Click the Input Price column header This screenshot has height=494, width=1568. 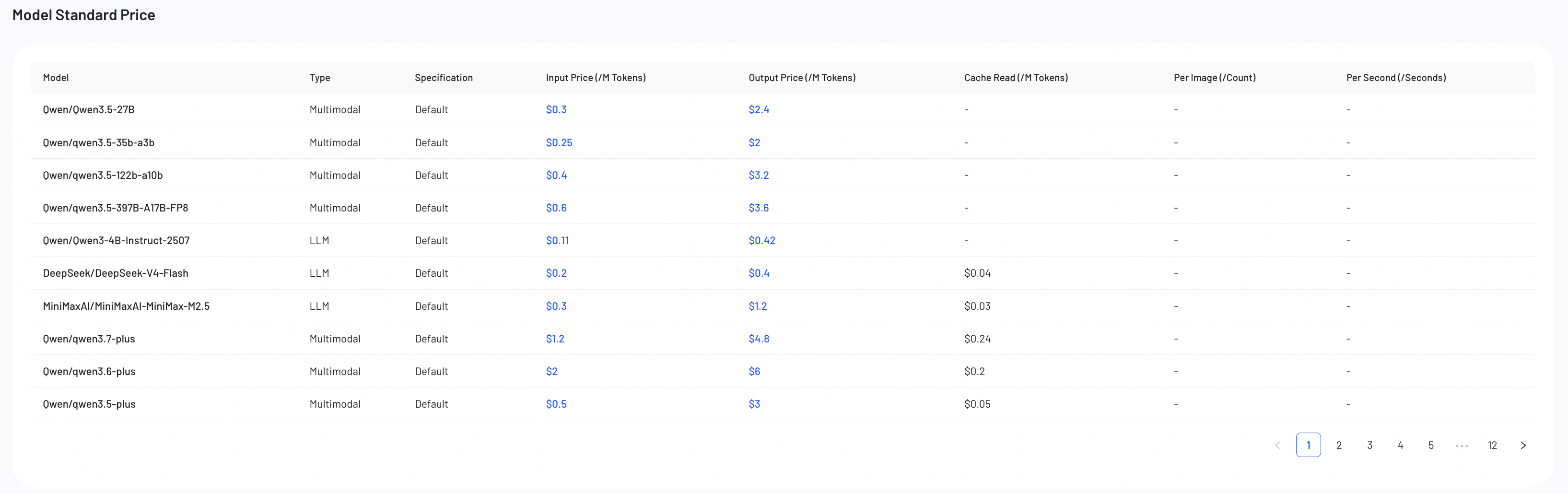pos(595,77)
